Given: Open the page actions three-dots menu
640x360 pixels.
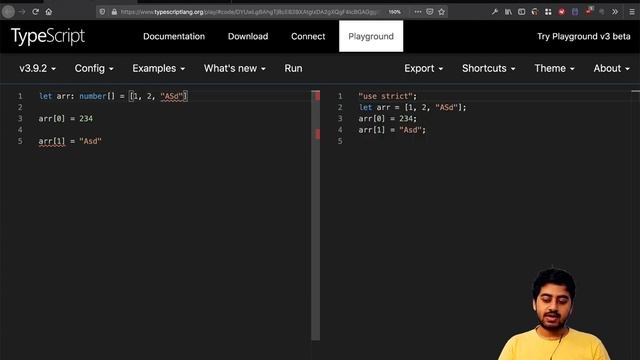Looking at the screenshot, I should pyautogui.click(x=418, y=12).
